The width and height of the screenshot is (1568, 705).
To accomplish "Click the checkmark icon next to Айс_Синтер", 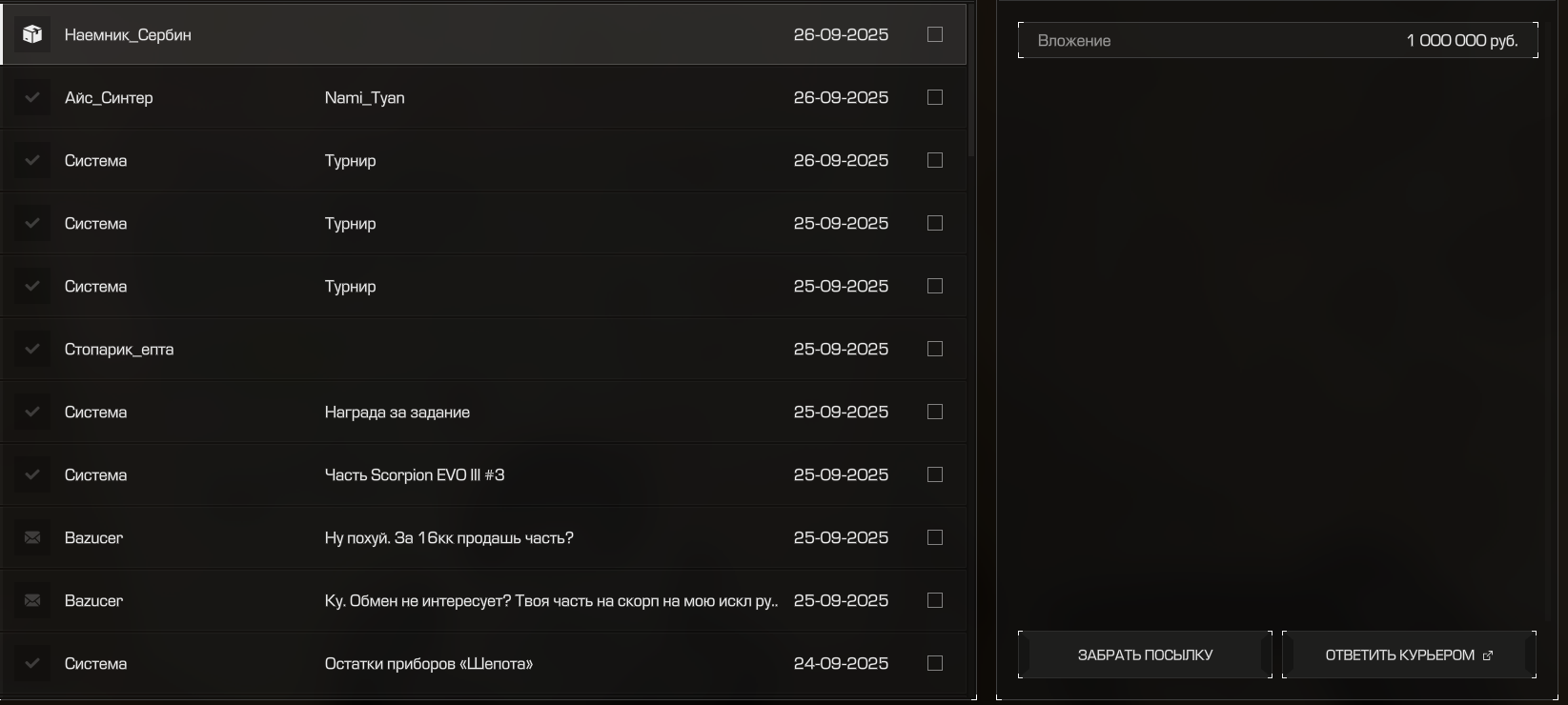I will click(x=32, y=97).
